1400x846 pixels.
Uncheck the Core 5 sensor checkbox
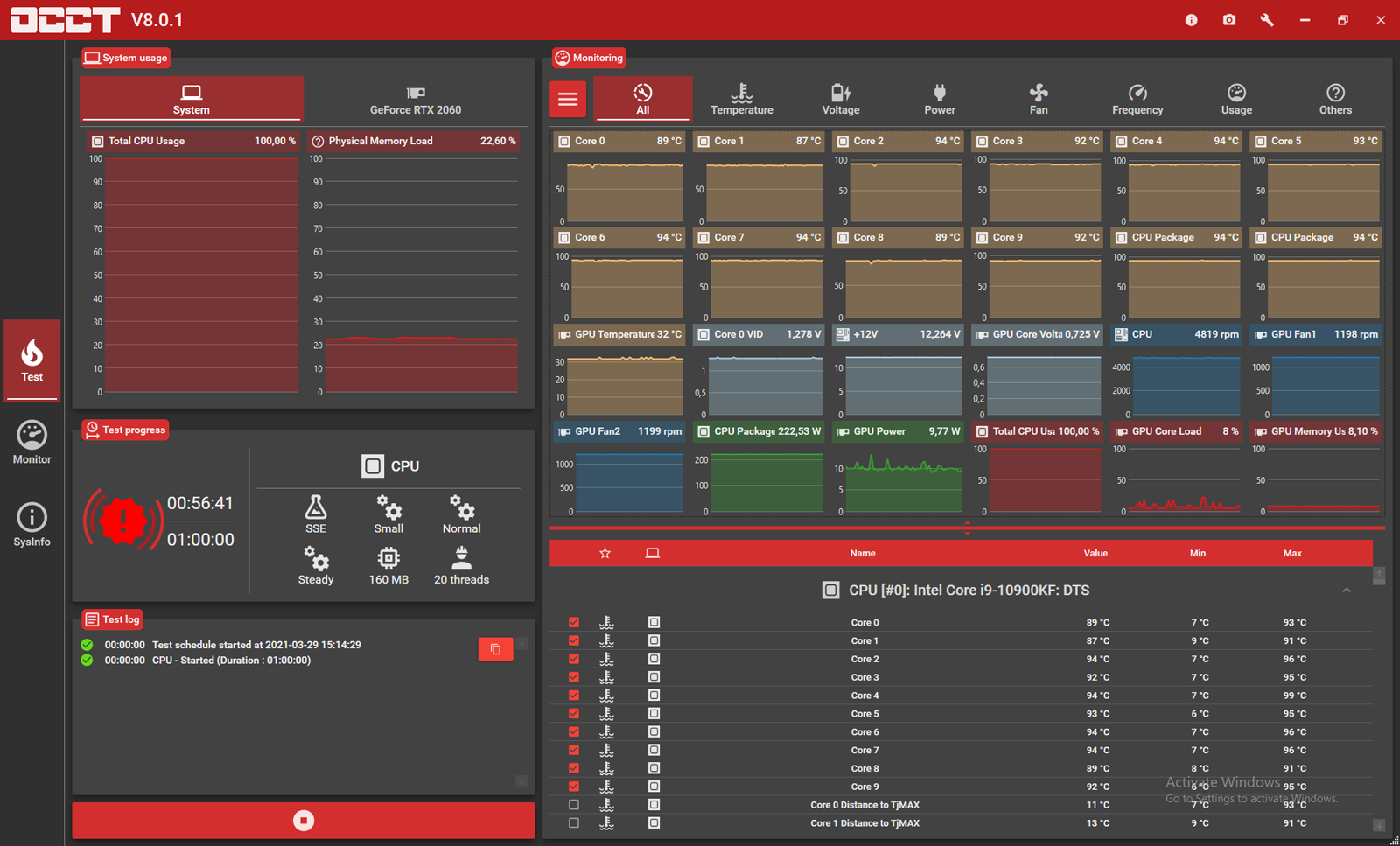[574, 713]
